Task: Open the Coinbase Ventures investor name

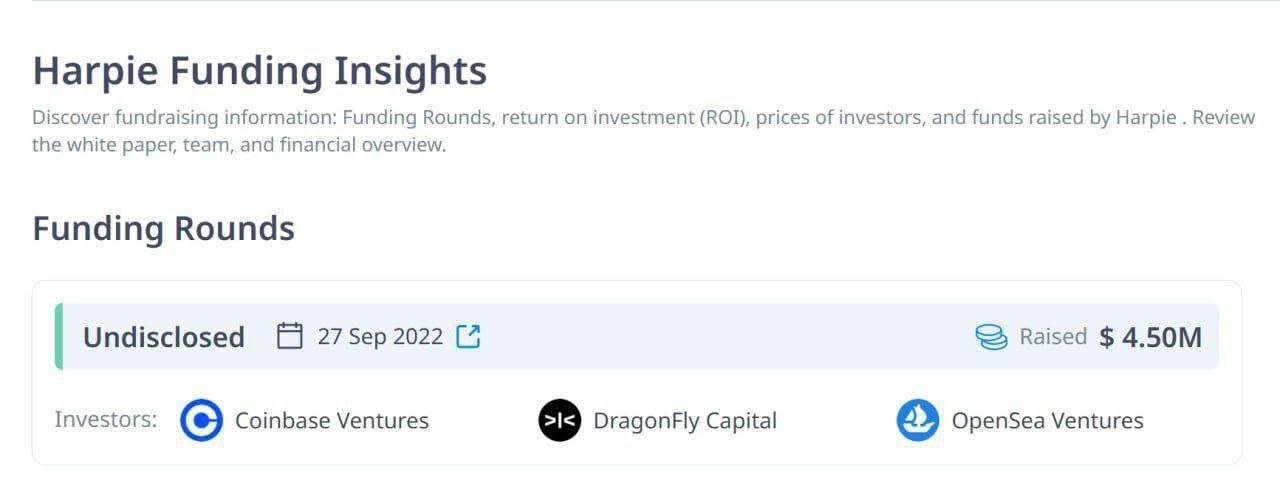Action: (x=332, y=421)
